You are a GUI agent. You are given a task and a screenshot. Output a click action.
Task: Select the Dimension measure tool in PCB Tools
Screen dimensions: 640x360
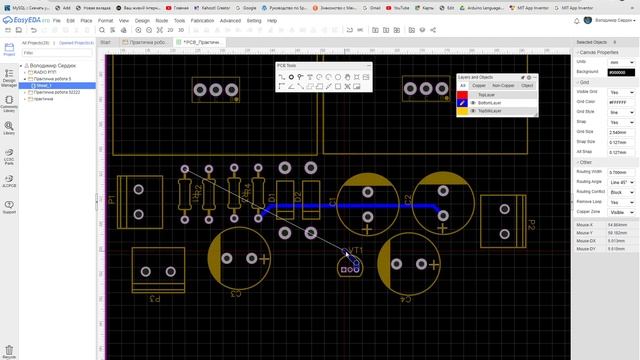(329, 86)
